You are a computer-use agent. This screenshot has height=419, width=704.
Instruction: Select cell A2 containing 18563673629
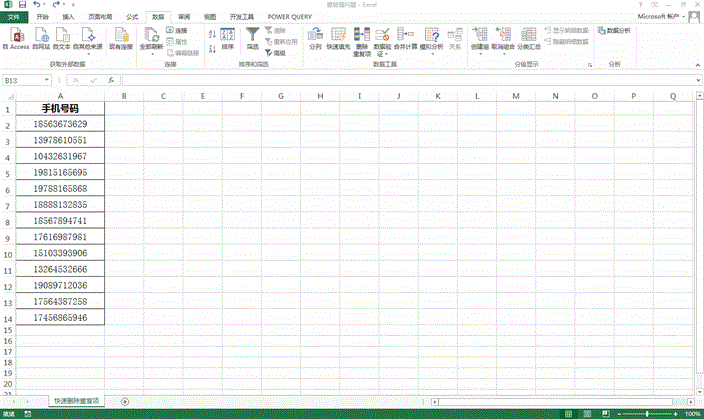click(x=60, y=124)
